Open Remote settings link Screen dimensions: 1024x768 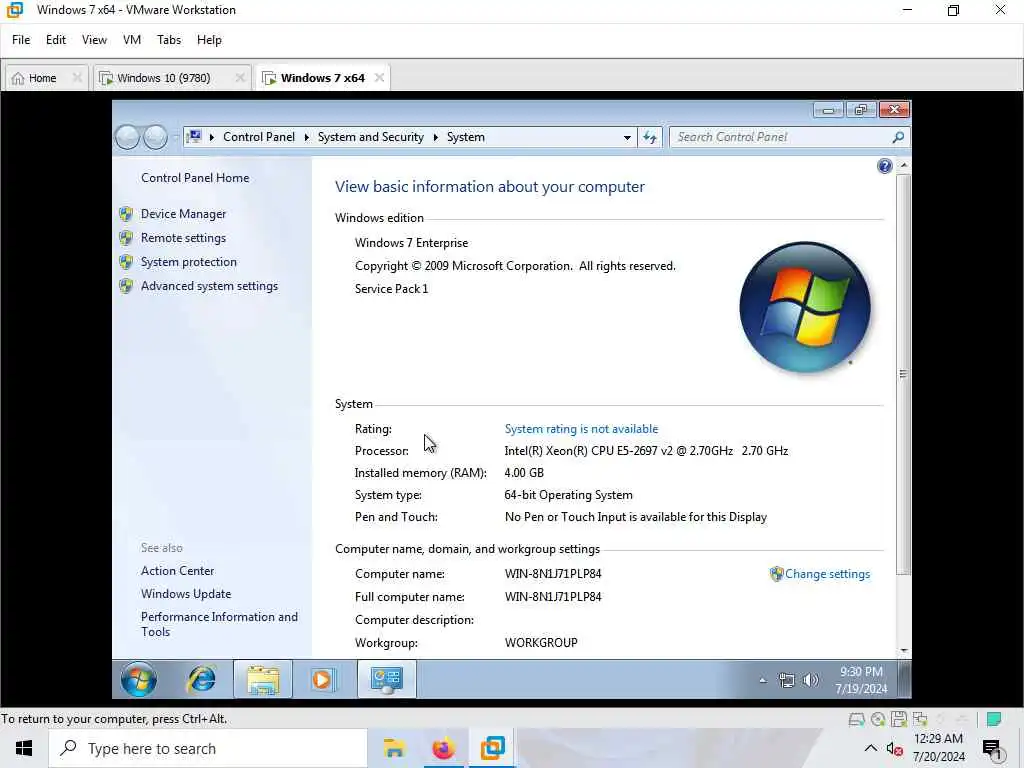[x=183, y=238]
